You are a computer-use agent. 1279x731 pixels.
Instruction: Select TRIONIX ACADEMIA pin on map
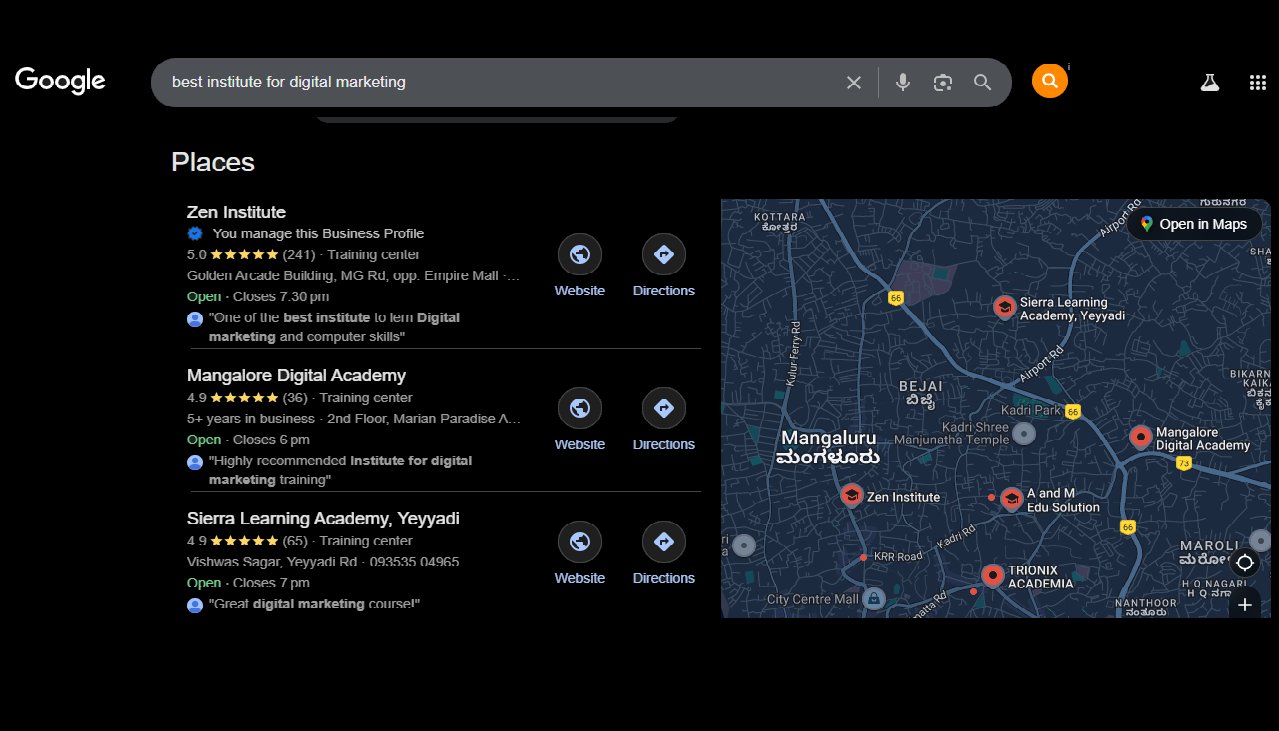pyautogui.click(x=992, y=576)
